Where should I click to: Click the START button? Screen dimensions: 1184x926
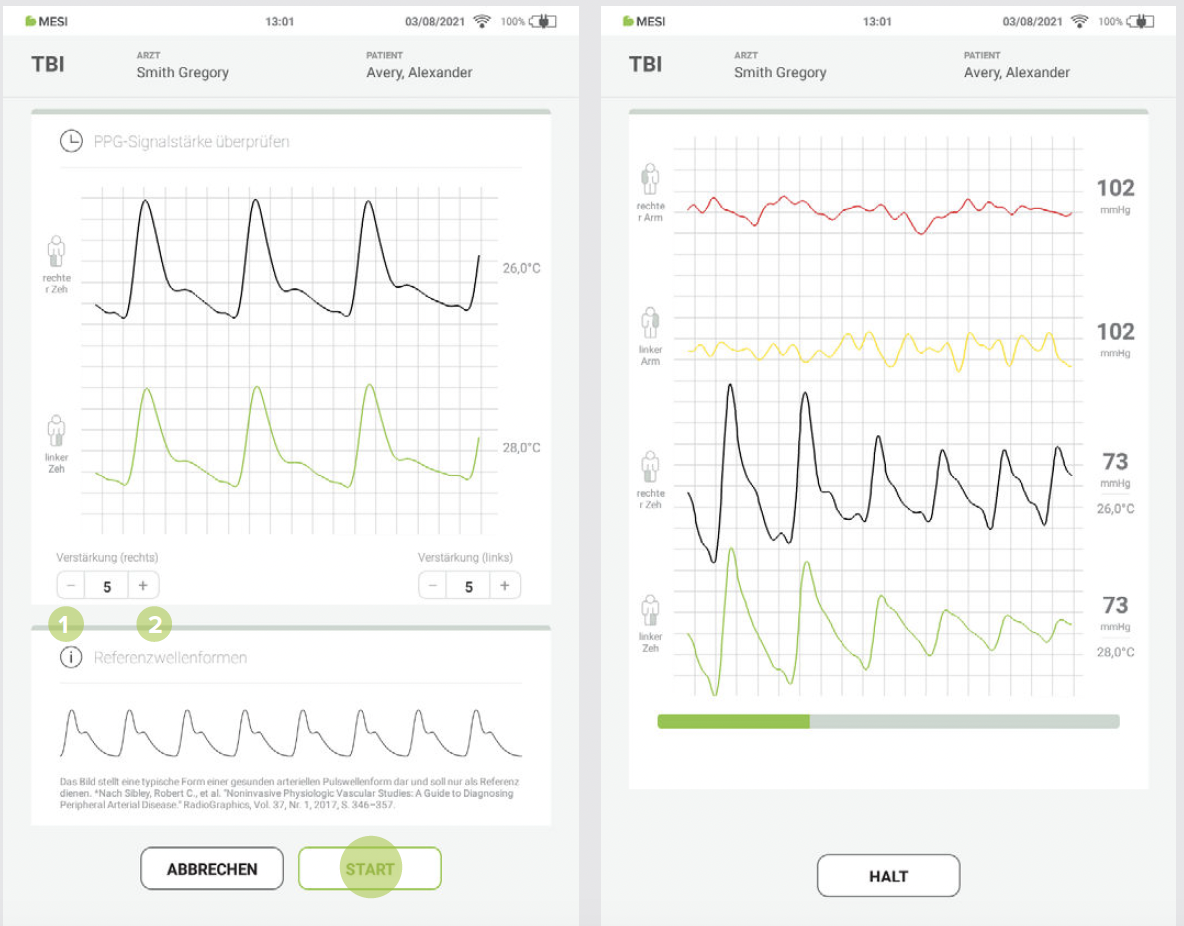click(x=370, y=869)
